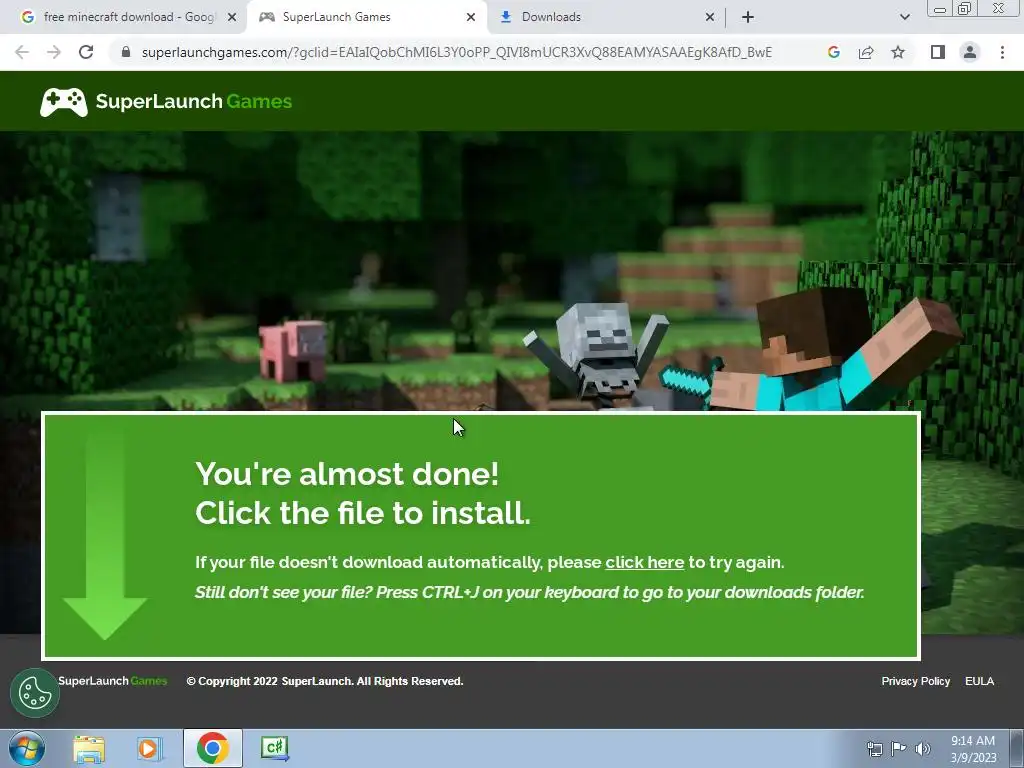Click the SuperLaunch gamepad logo icon
Screen dimensions: 1024x768
tap(63, 102)
